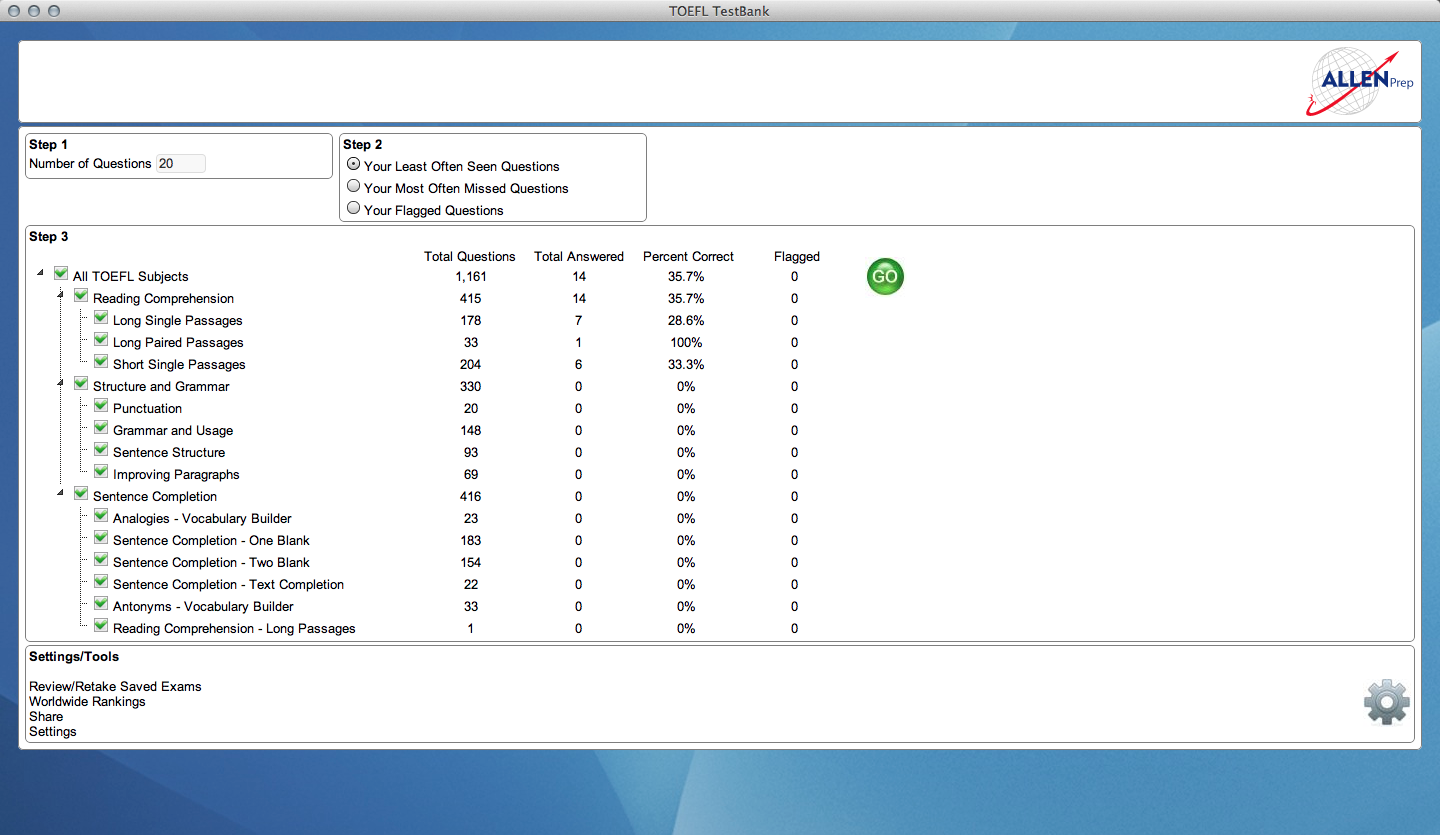Select the Improving Paragraphs row label
The height and width of the screenshot is (835, 1440).
[176, 474]
